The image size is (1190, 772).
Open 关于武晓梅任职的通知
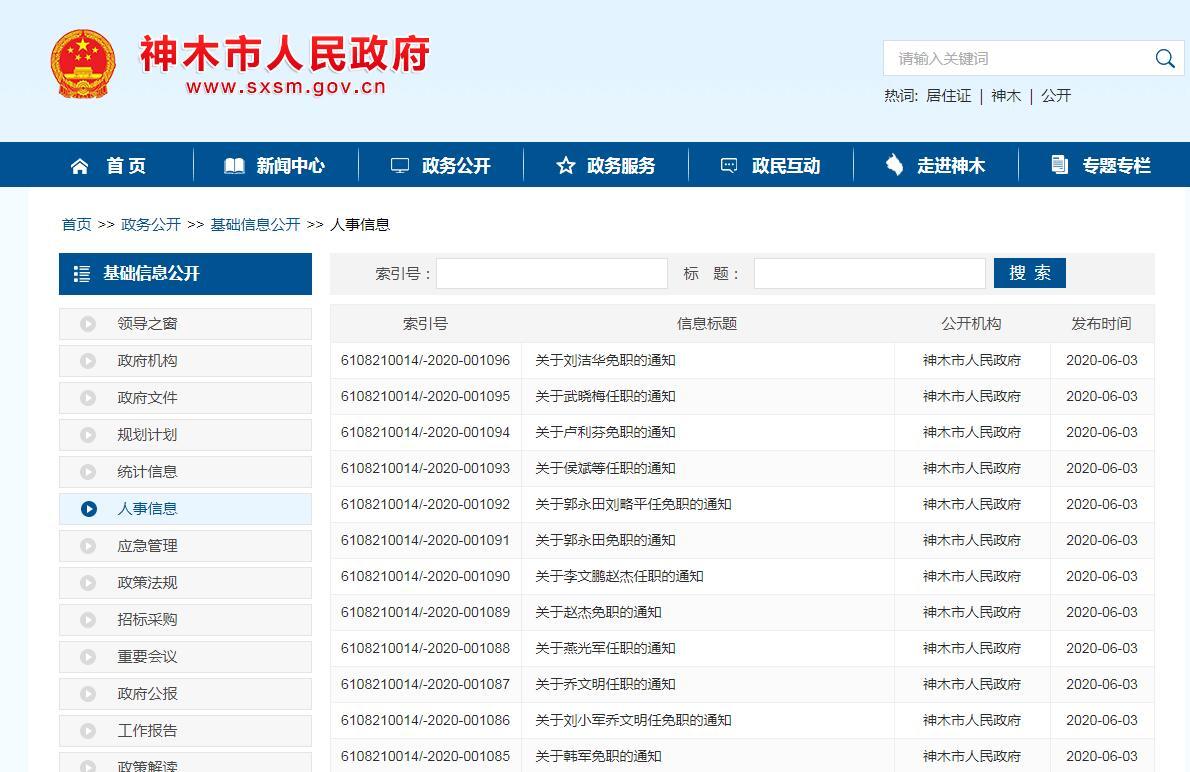(606, 396)
